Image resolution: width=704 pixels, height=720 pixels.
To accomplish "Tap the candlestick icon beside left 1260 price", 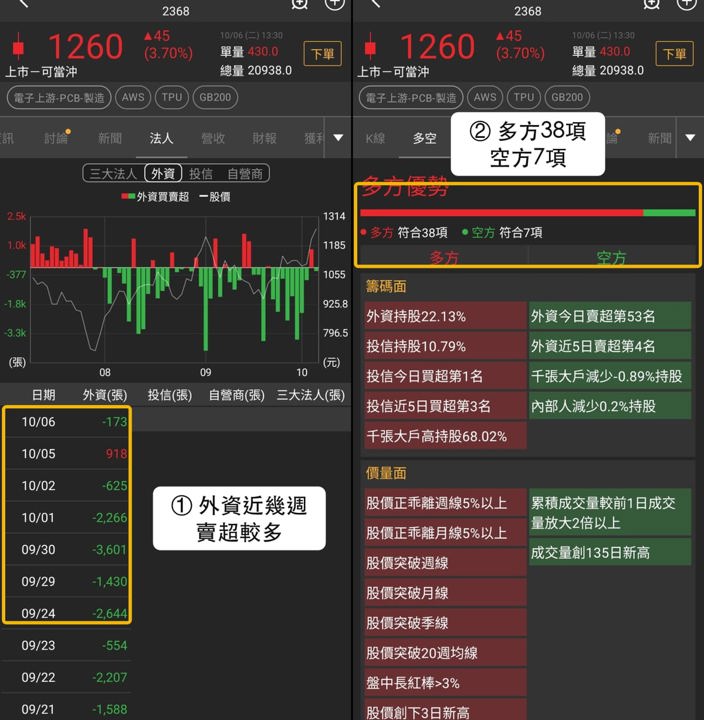I will pos(18,46).
